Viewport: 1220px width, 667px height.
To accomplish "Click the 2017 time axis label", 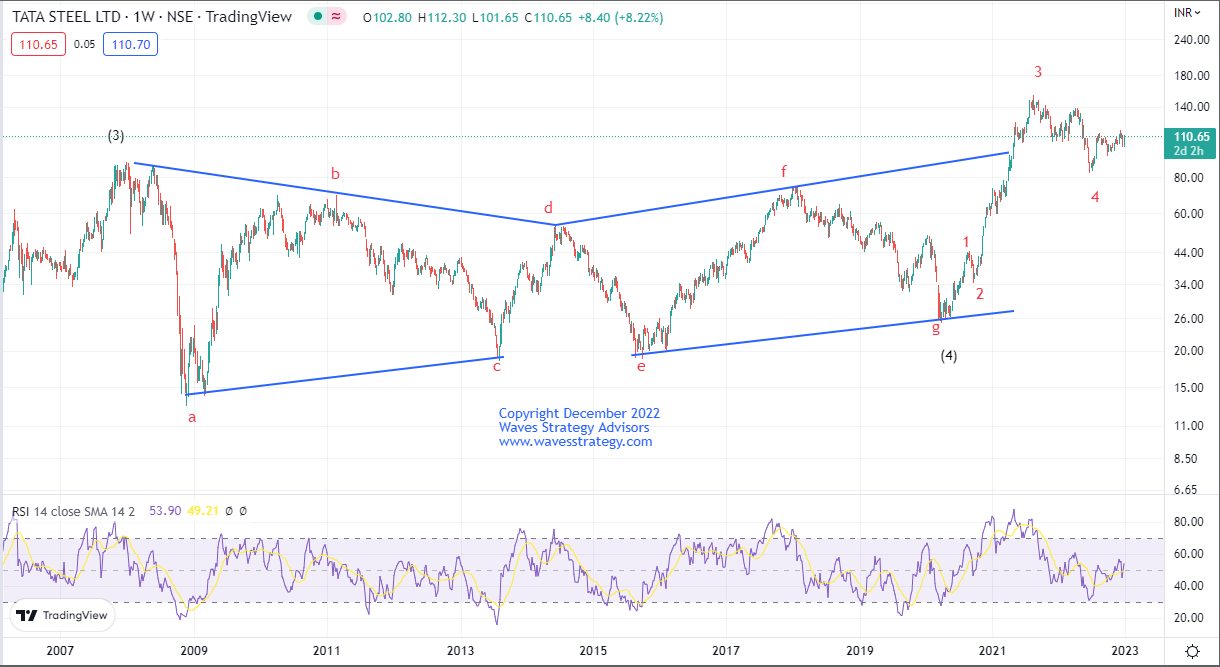I will point(726,651).
